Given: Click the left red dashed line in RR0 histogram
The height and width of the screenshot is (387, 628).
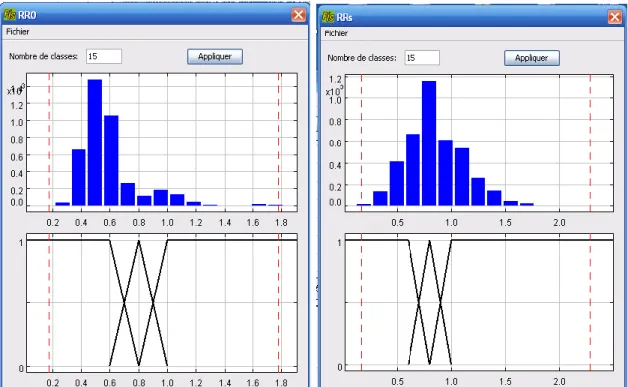Looking at the screenshot, I should [x=49, y=142].
